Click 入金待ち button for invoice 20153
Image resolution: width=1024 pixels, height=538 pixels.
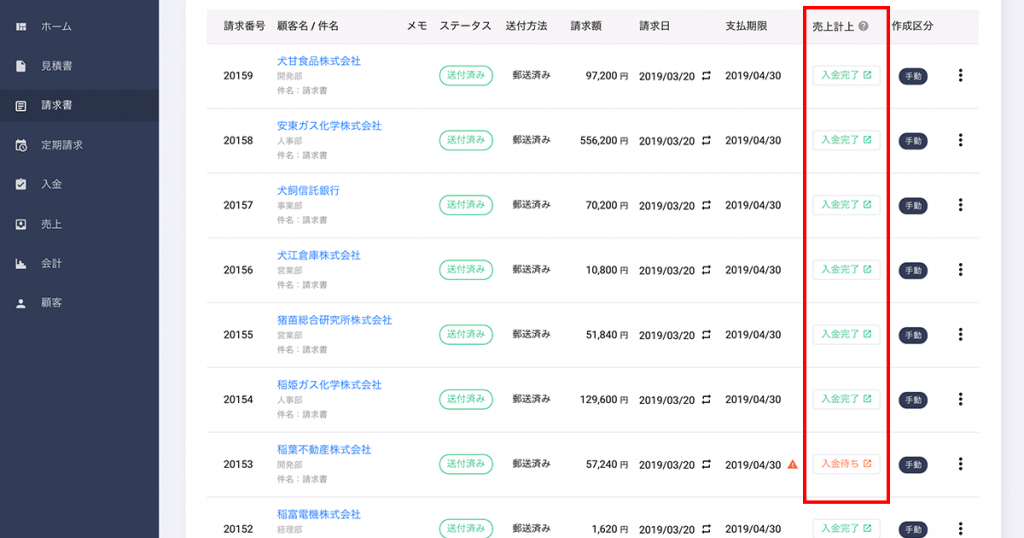(x=846, y=464)
